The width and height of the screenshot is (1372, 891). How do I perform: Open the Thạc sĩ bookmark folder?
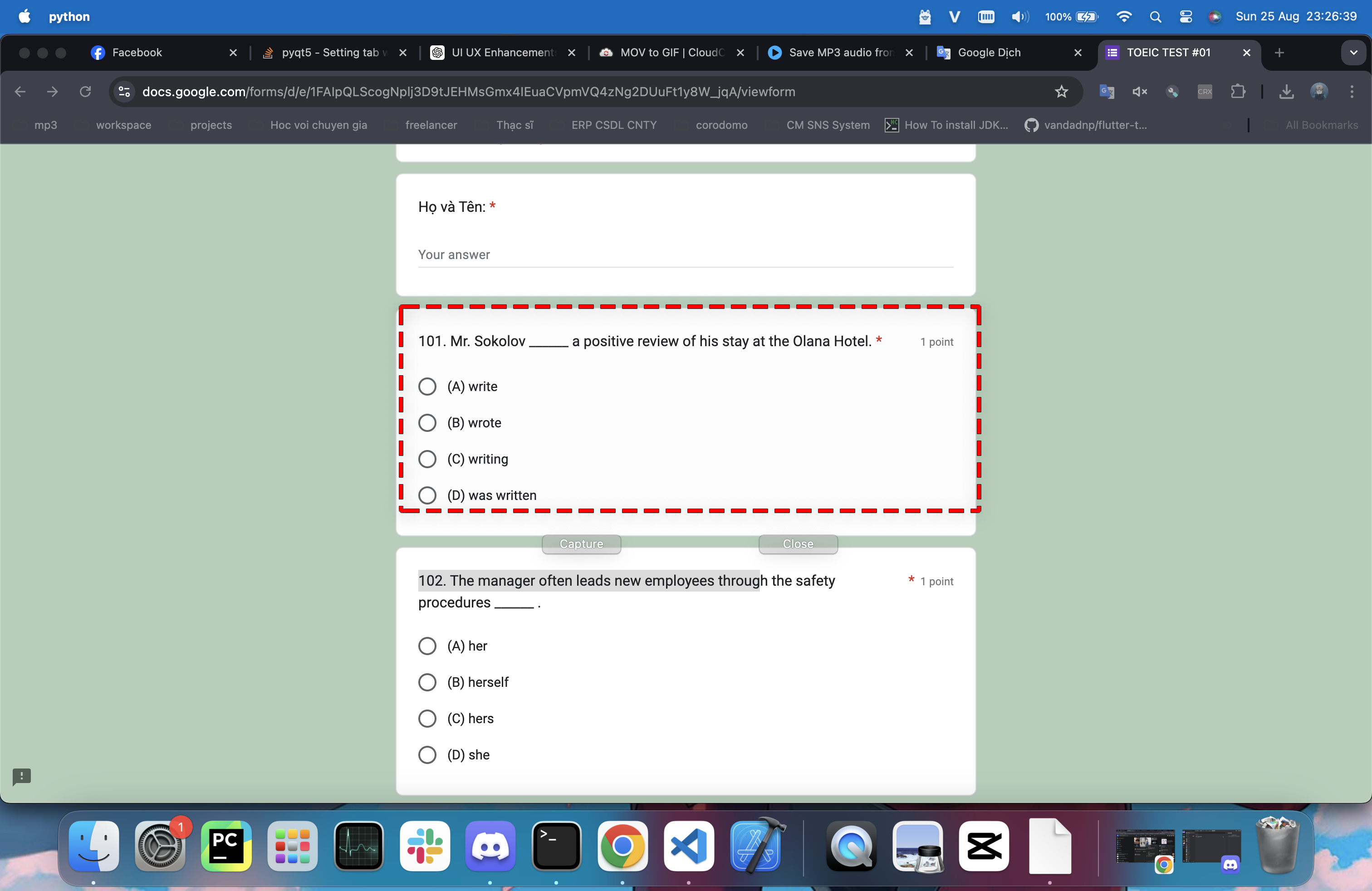[x=514, y=125]
